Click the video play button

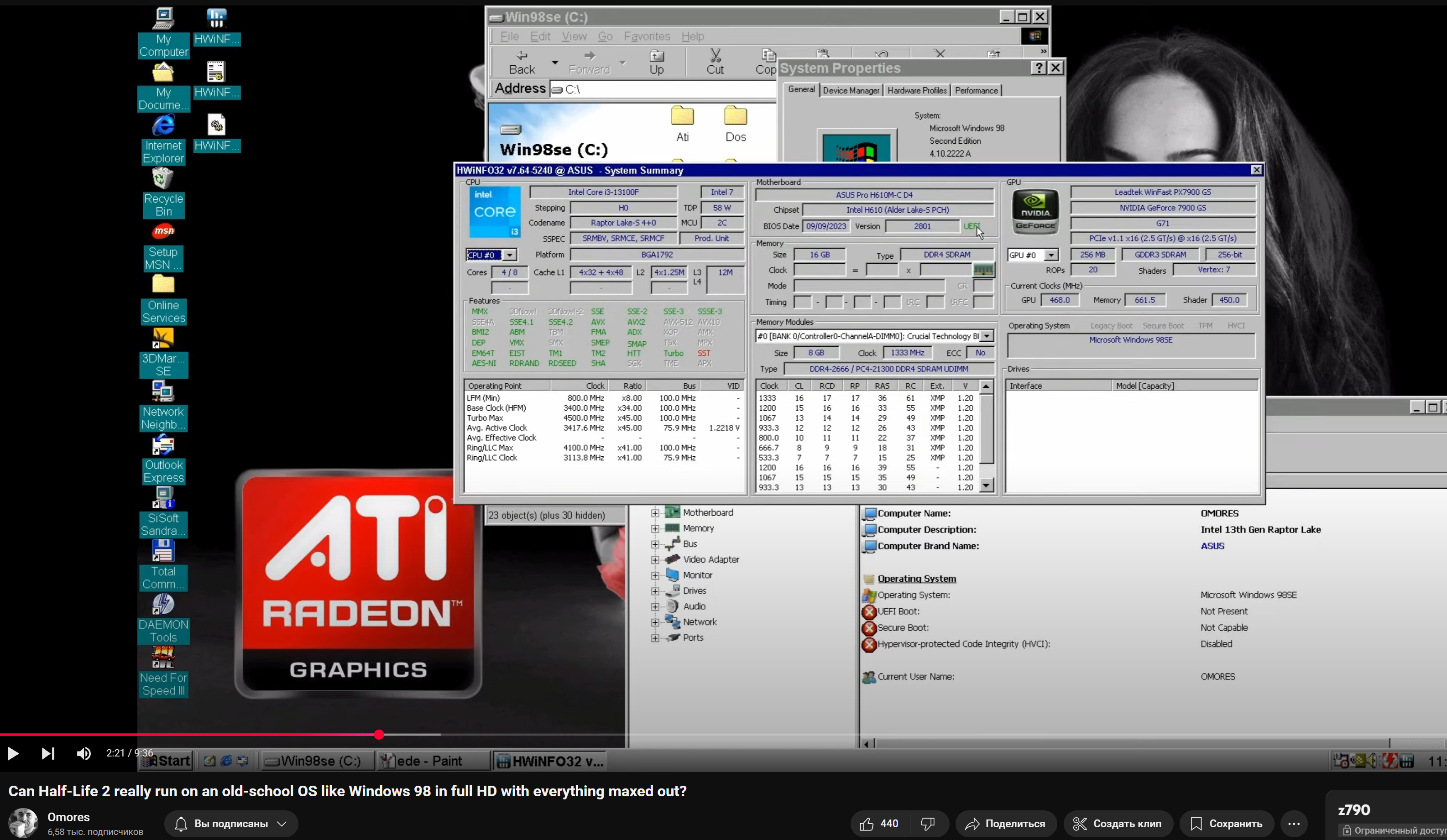[13, 753]
